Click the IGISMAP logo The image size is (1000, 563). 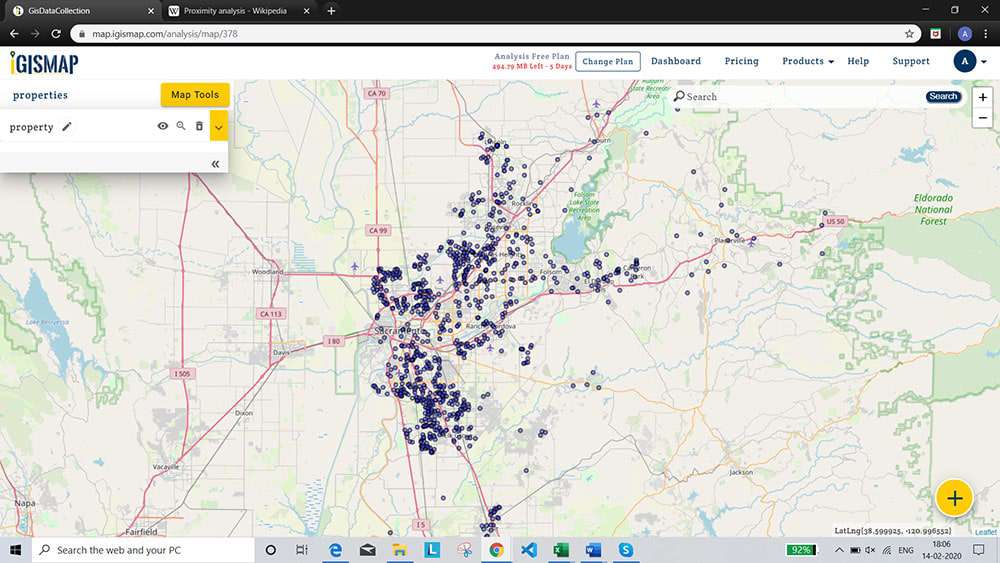pos(44,63)
